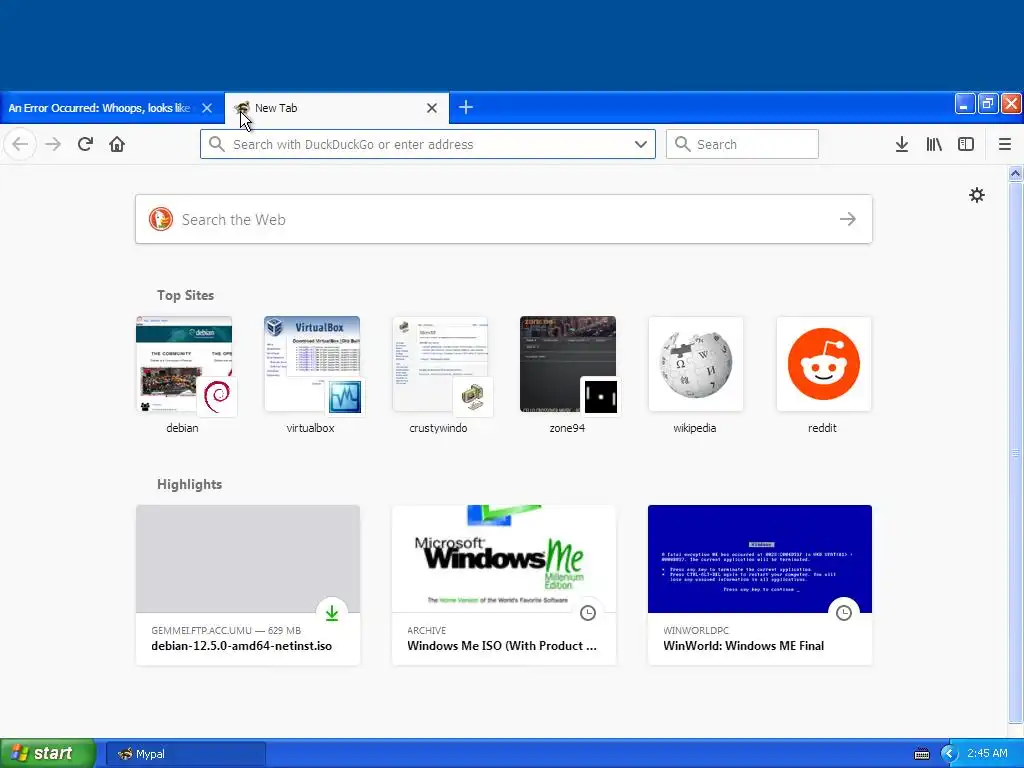The width and height of the screenshot is (1024, 768).
Task: Click history clock icon on WinWorld card
Action: click(844, 613)
